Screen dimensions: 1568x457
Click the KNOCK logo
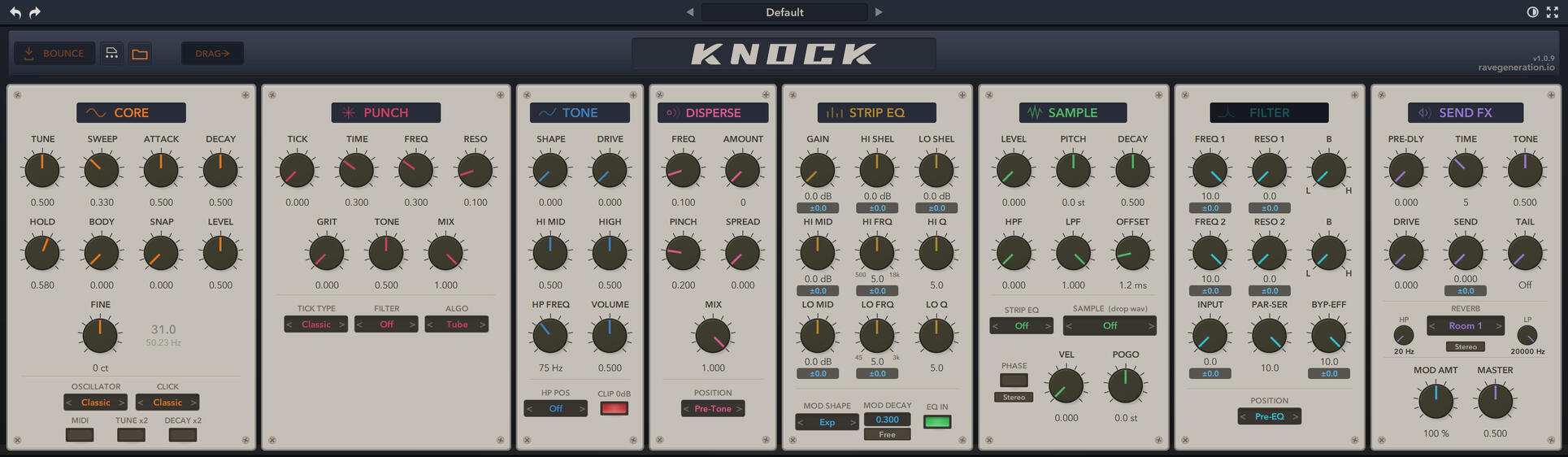click(784, 54)
